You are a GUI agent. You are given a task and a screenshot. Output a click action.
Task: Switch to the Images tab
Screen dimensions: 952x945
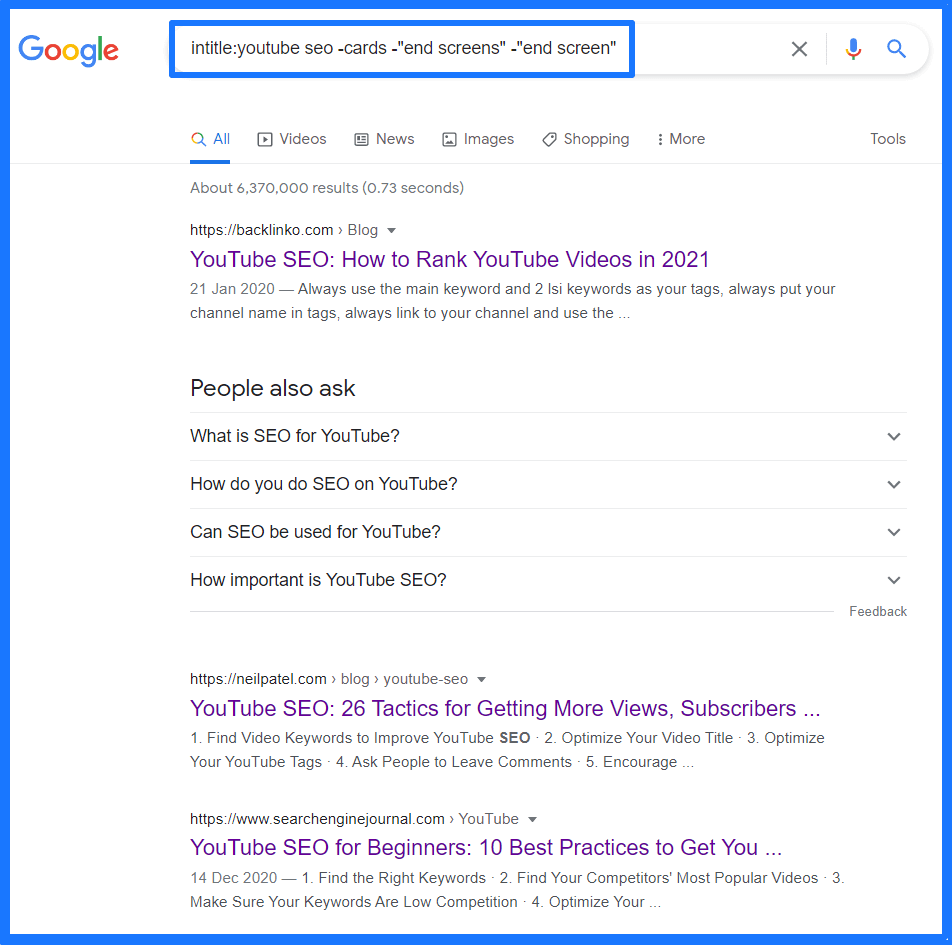pos(478,140)
